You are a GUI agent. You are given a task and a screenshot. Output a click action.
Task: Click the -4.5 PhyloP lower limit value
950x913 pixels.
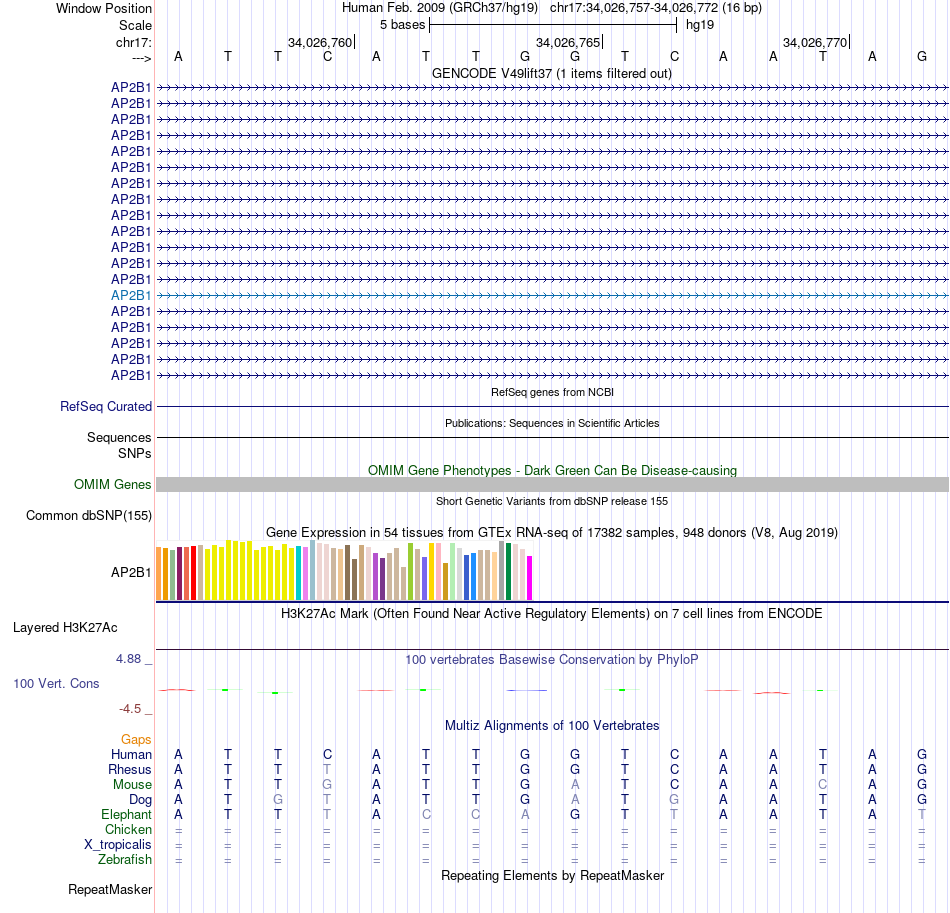click(130, 708)
